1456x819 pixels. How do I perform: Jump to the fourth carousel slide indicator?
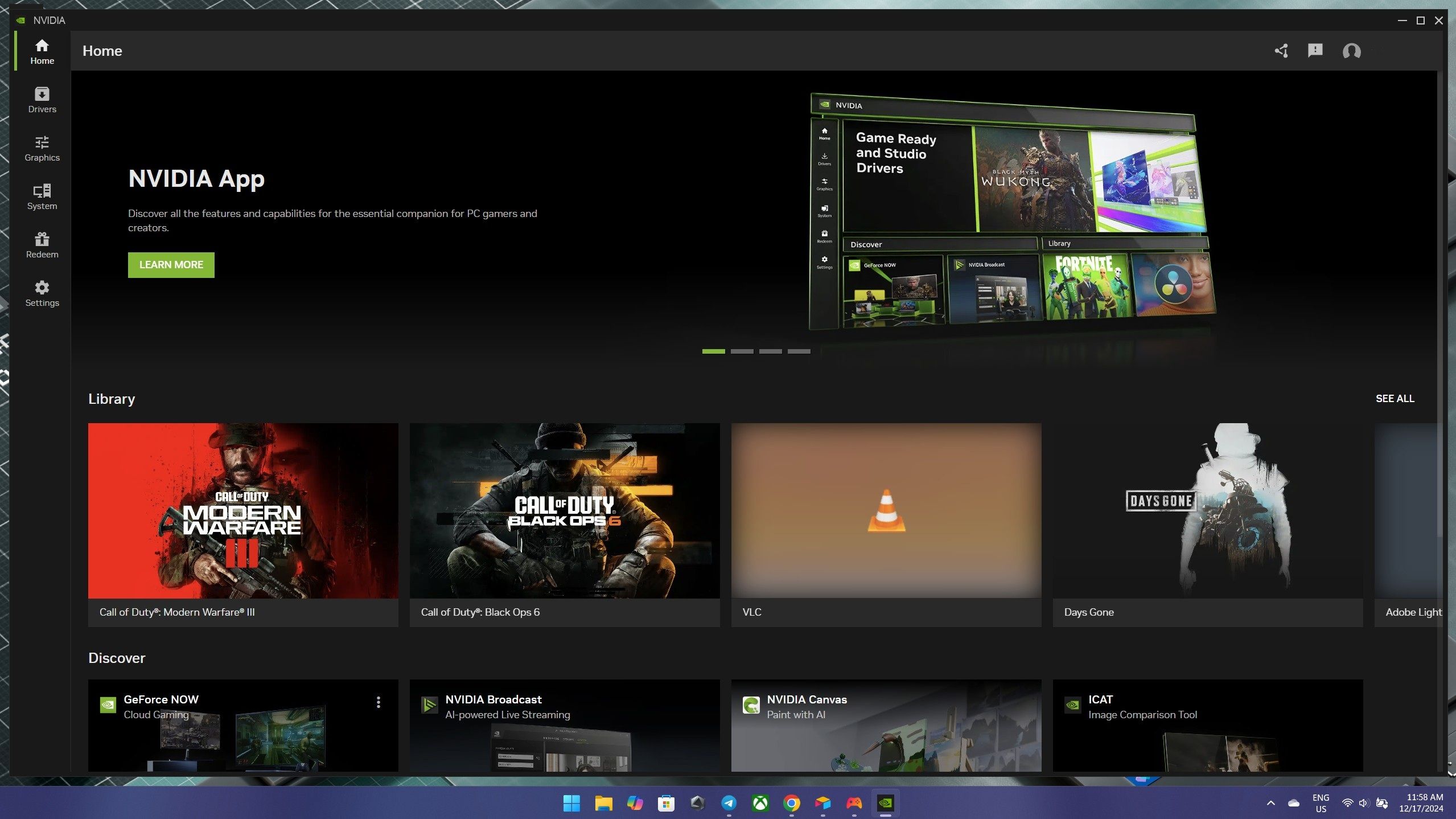tap(799, 351)
